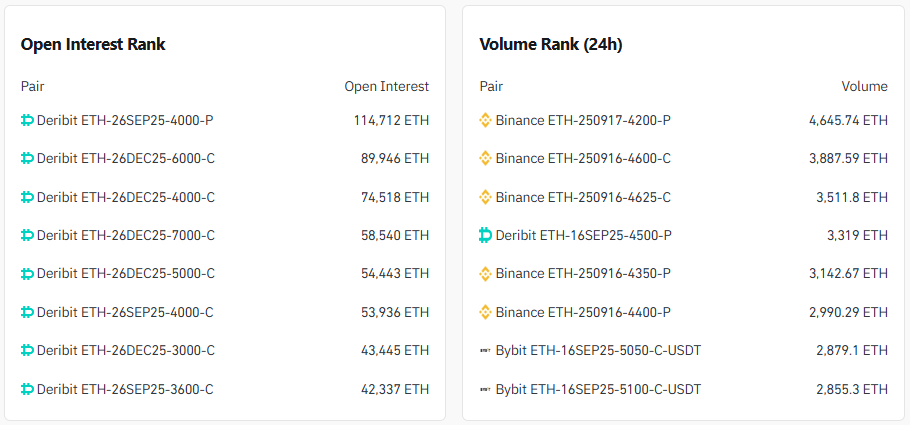Screen dimensions: 910x425
Task: Click Deribit icon beside ETH-26DEC25-7000-C
Action: pyautogui.click(x=27, y=235)
